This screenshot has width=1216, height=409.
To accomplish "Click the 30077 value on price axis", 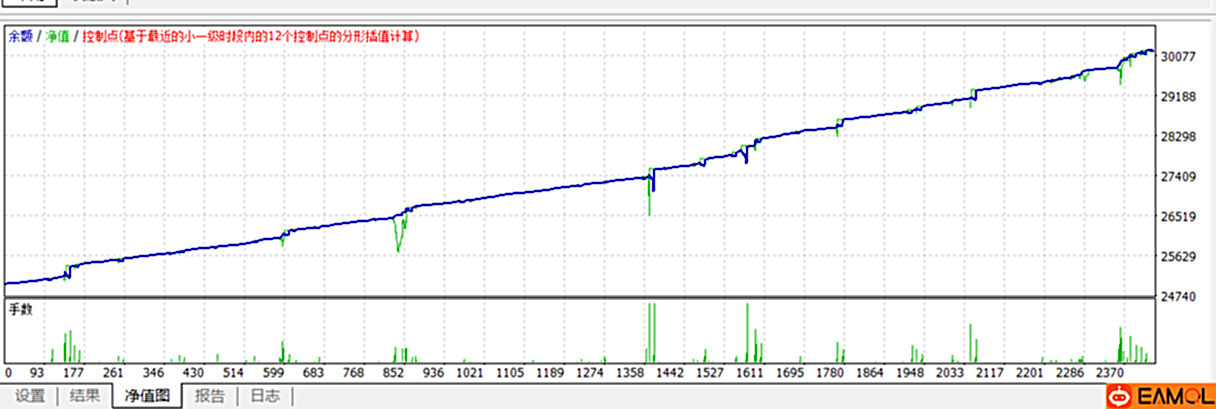I will pyautogui.click(x=1180, y=57).
